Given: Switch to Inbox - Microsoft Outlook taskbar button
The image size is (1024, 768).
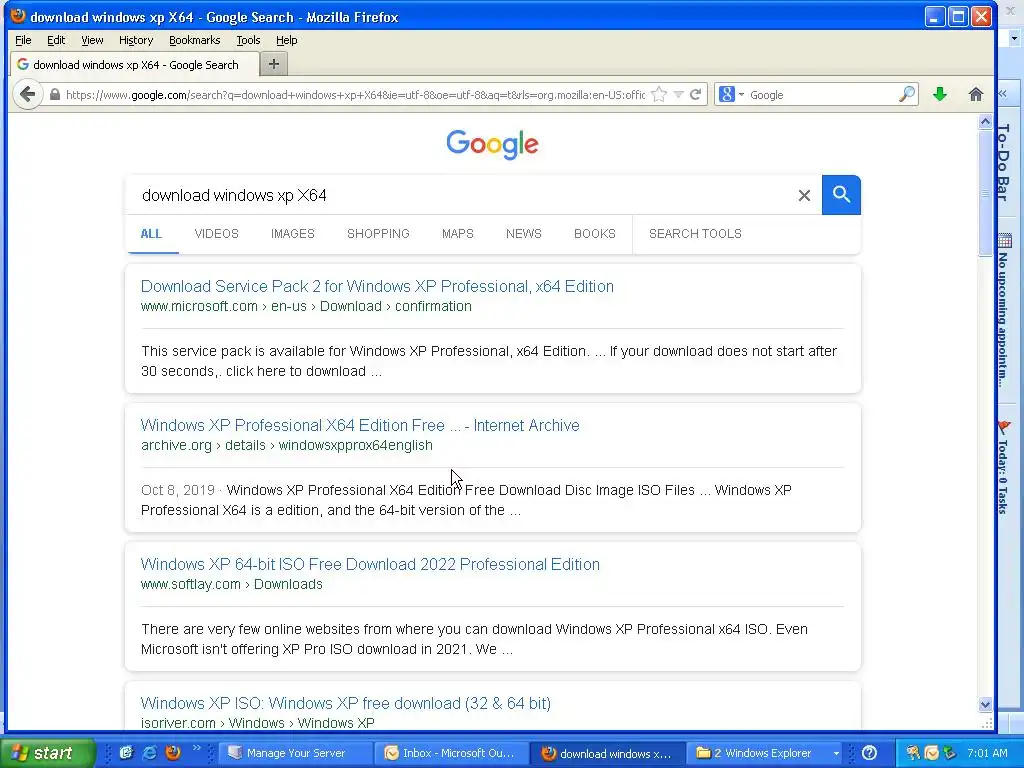Looking at the screenshot, I should (x=451, y=753).
